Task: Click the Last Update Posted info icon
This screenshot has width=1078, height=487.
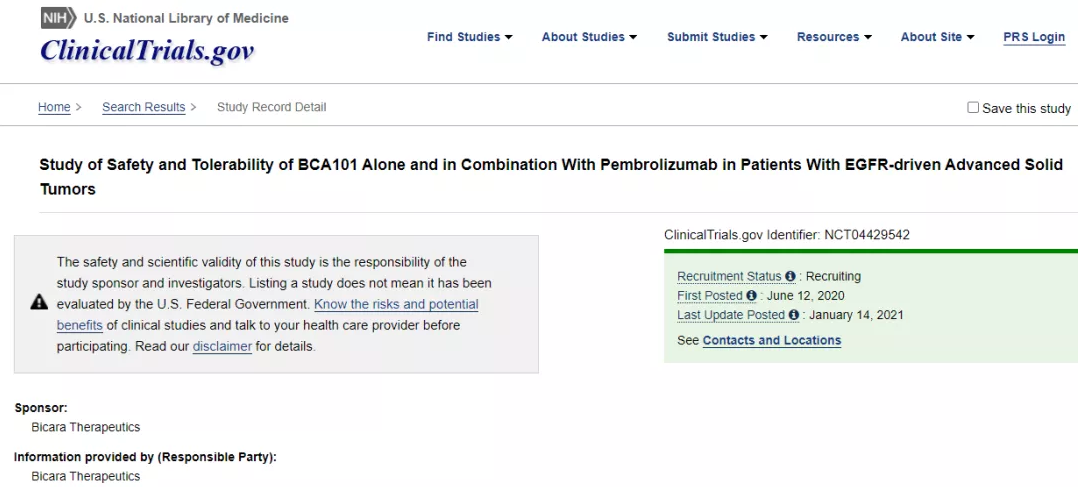Action: (x=793, y=315)
